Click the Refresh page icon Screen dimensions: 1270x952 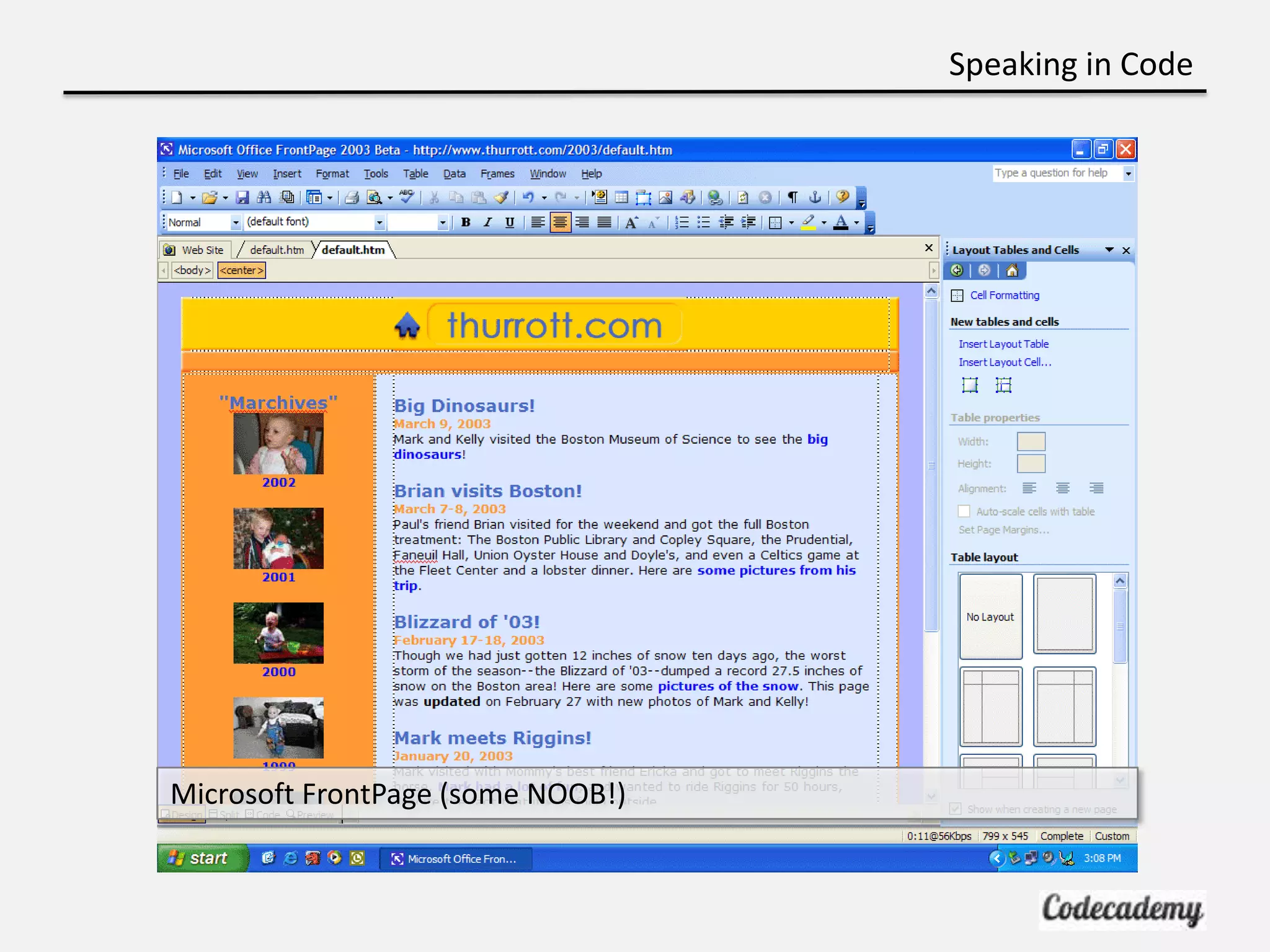(x=743, y=198)
